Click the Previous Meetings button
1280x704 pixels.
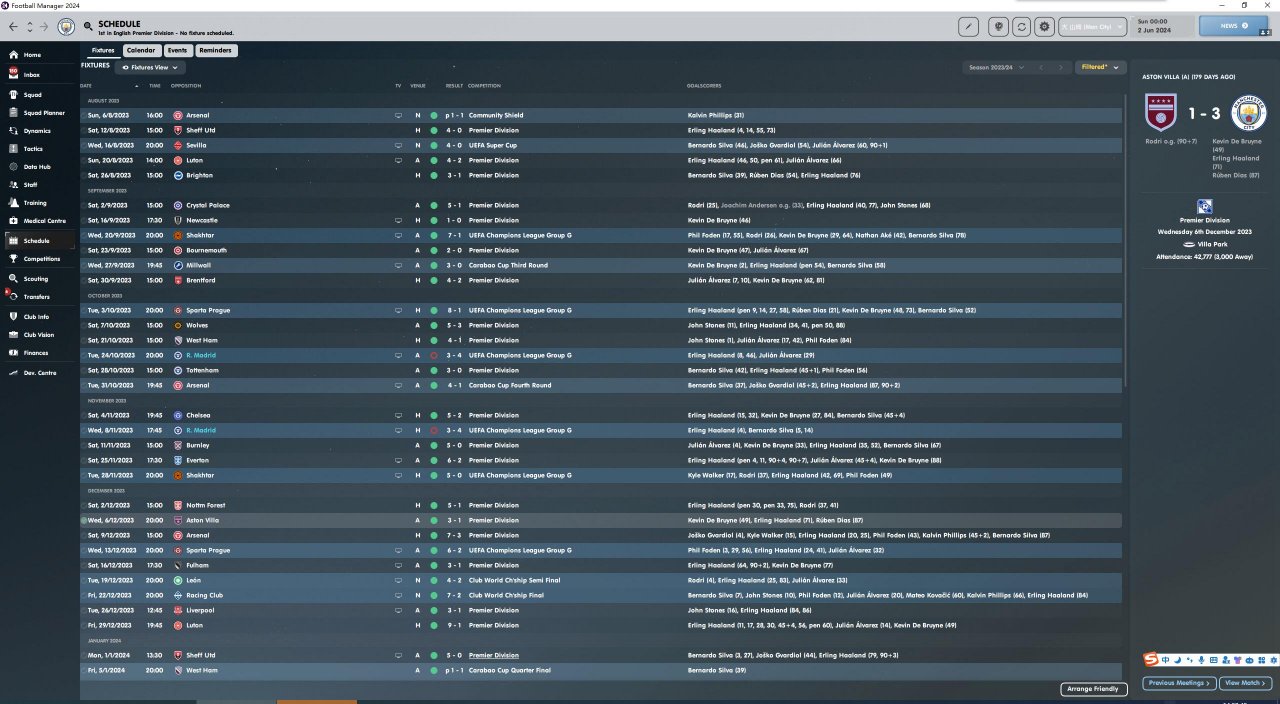coord(1180,683)
